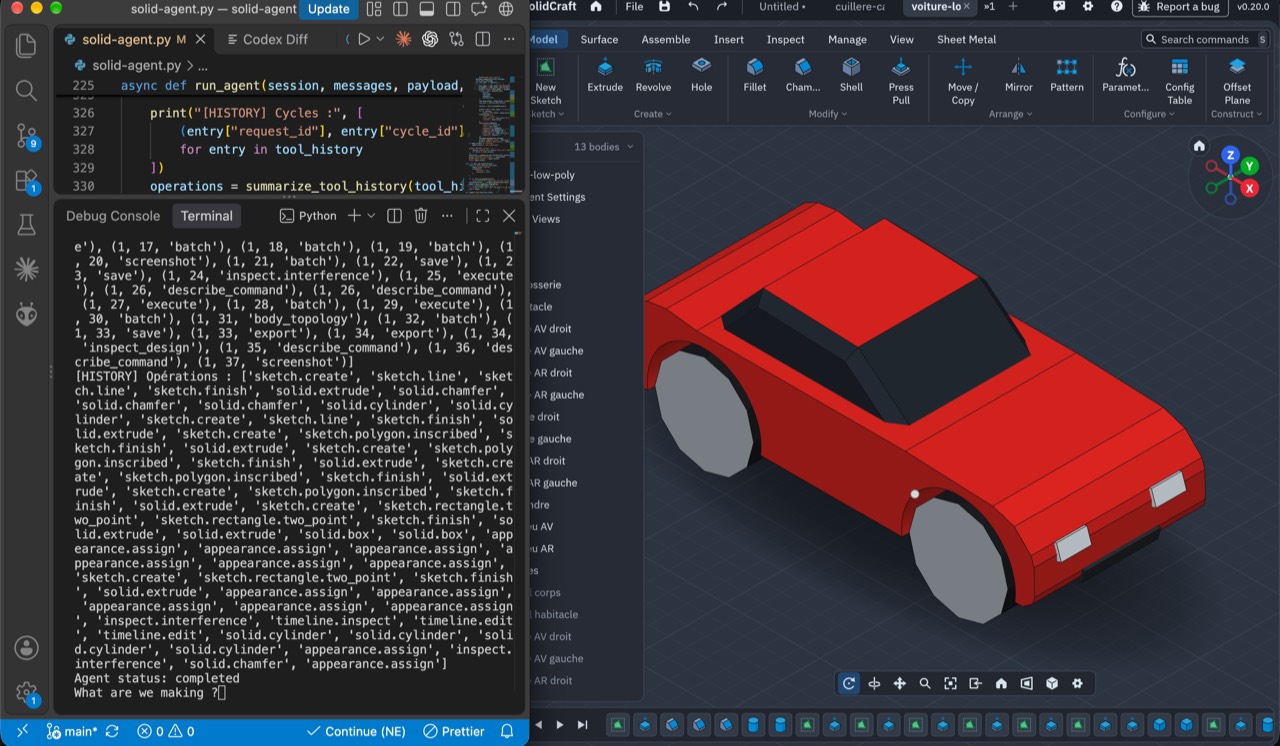This screenshot has width=1280, height=746.
Task: Select the Mirror tool
Action: click(x=1019, y=76)
